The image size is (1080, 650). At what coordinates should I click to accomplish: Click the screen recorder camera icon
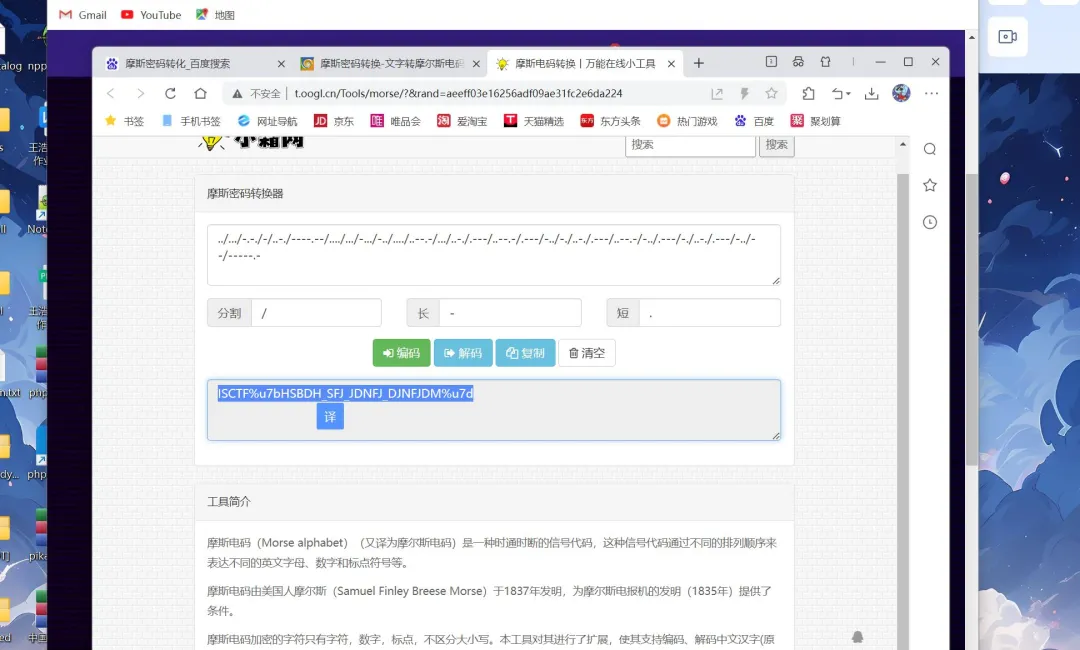pos(1008,36)
